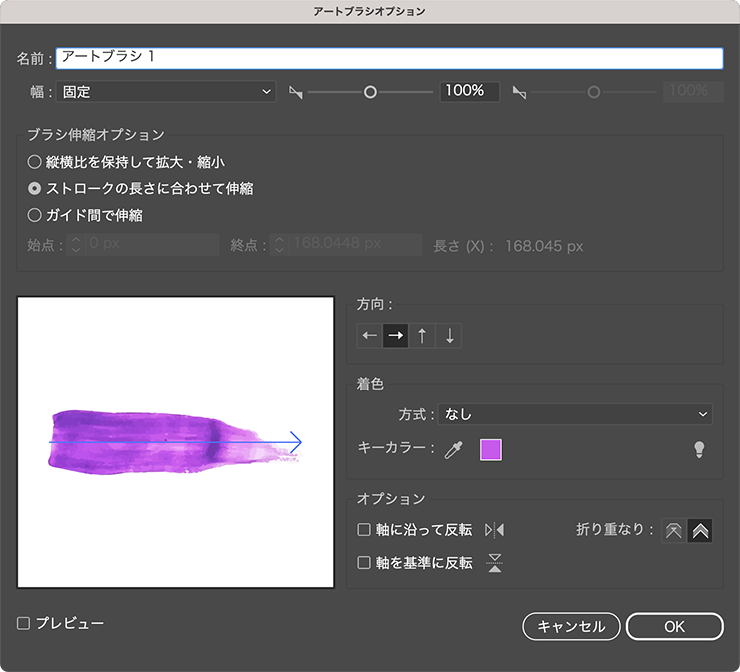Click the width slider handle
Viewport: 740px width, 672px height.
tap(370, 92)
